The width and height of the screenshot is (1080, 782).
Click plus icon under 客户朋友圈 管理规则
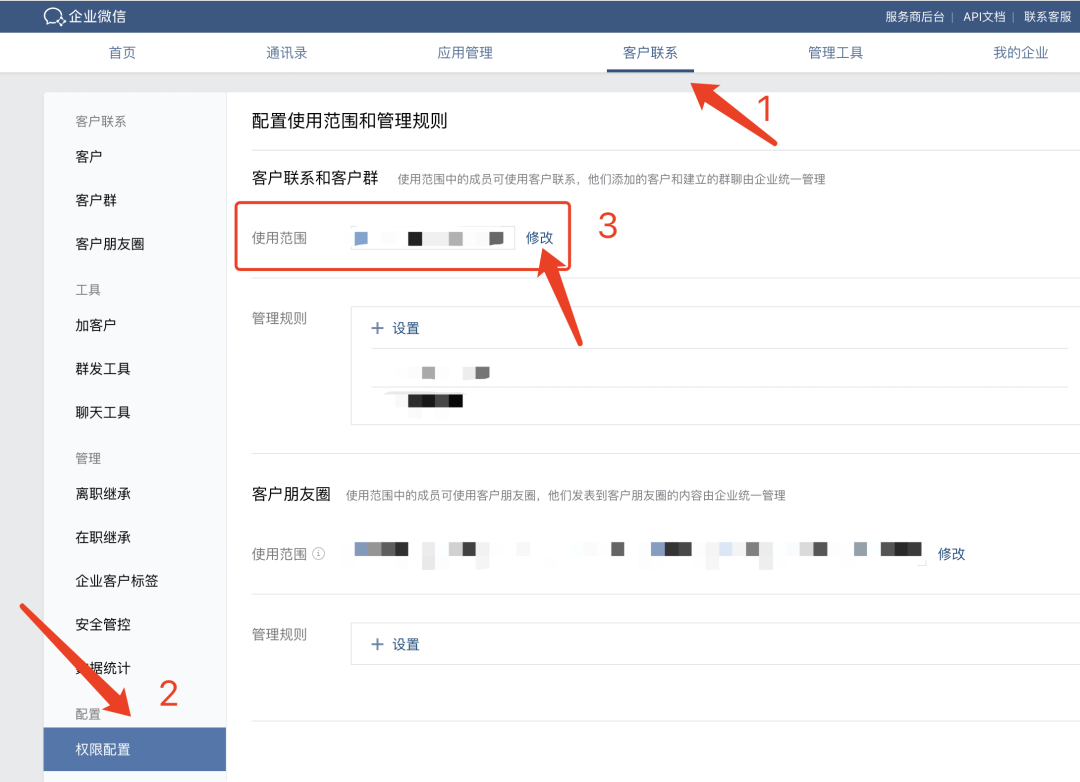point(377,644)
